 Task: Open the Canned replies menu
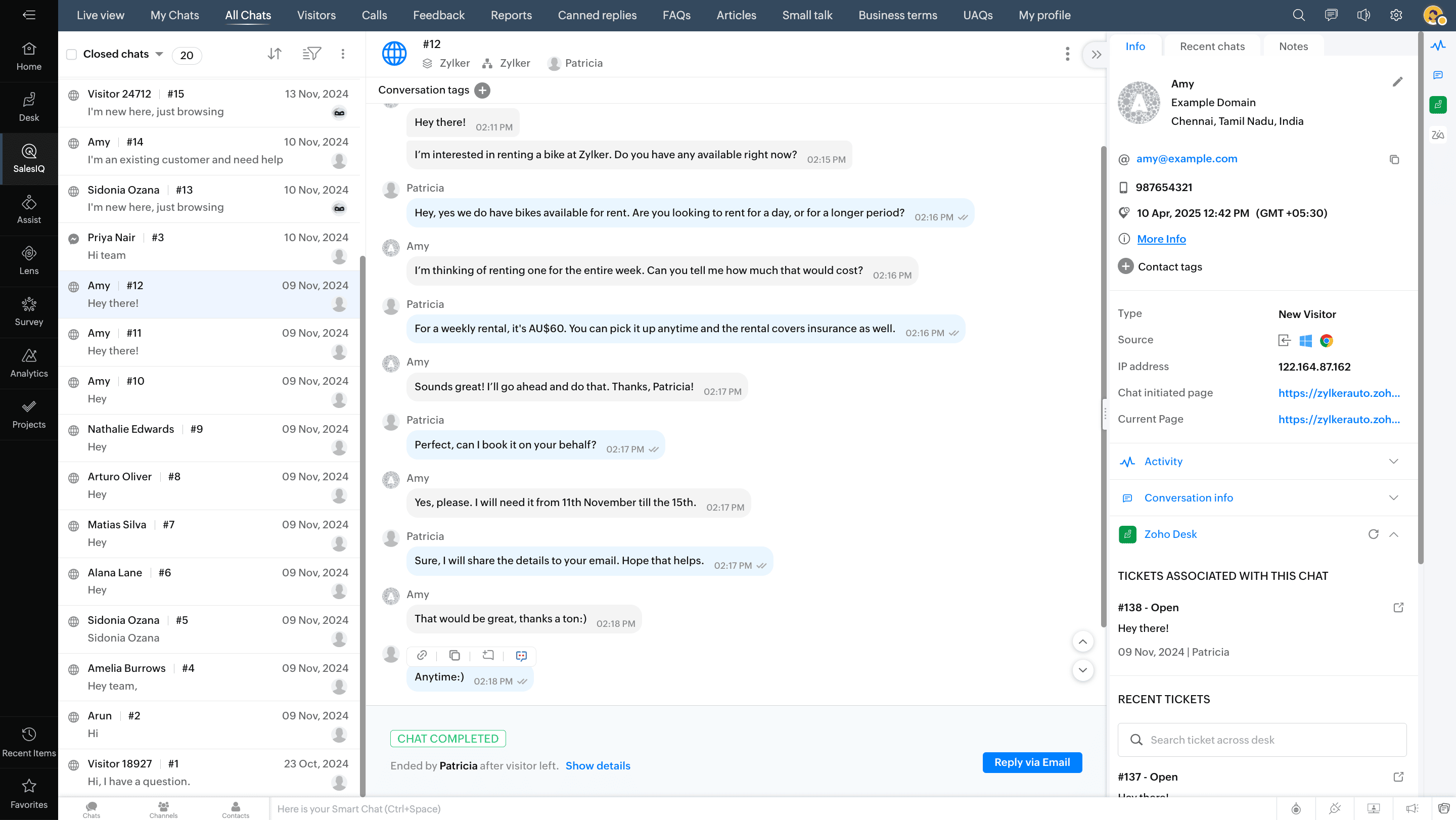click(597, 15)
